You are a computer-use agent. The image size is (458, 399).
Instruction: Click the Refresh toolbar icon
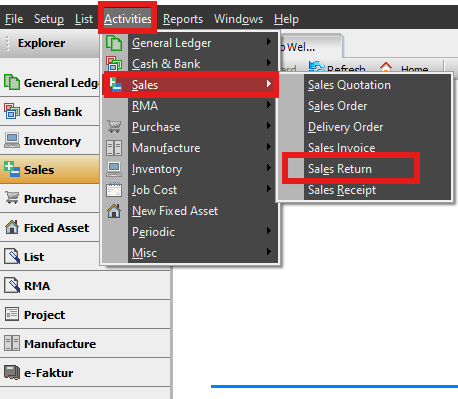(x=317, y=67)
